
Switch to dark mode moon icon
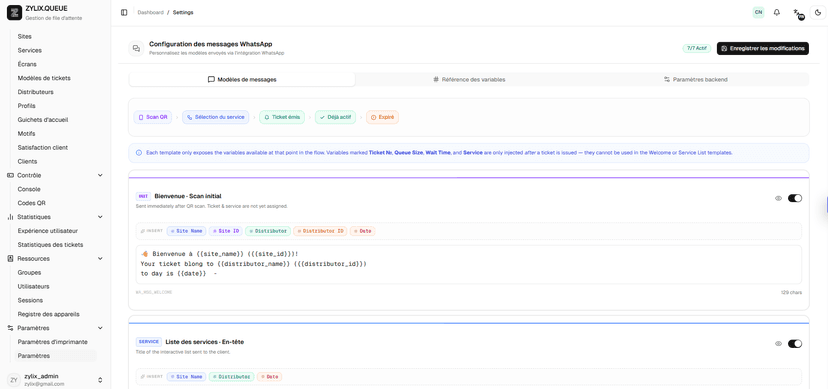tap(818, 12)
